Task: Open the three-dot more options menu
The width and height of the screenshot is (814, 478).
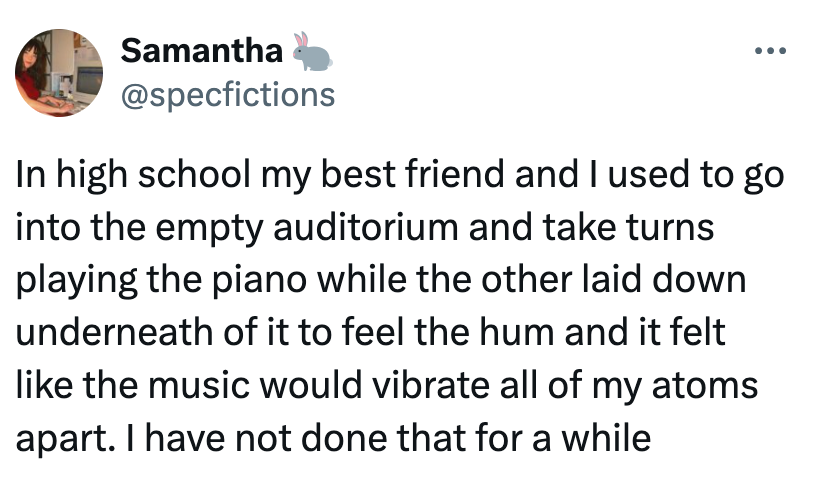Action: [x=771, y=49]
